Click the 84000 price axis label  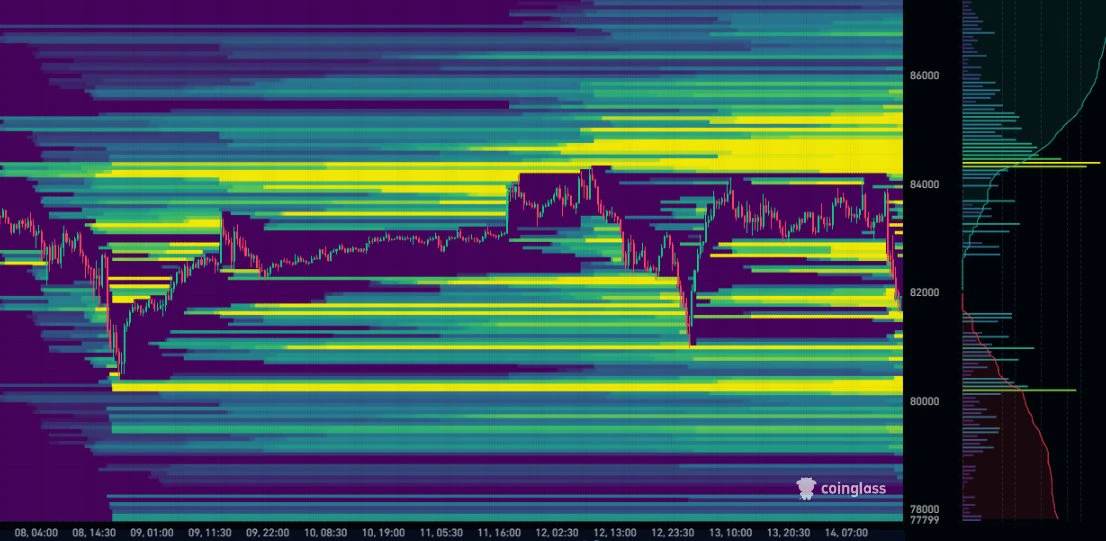[x=924, y=185]
